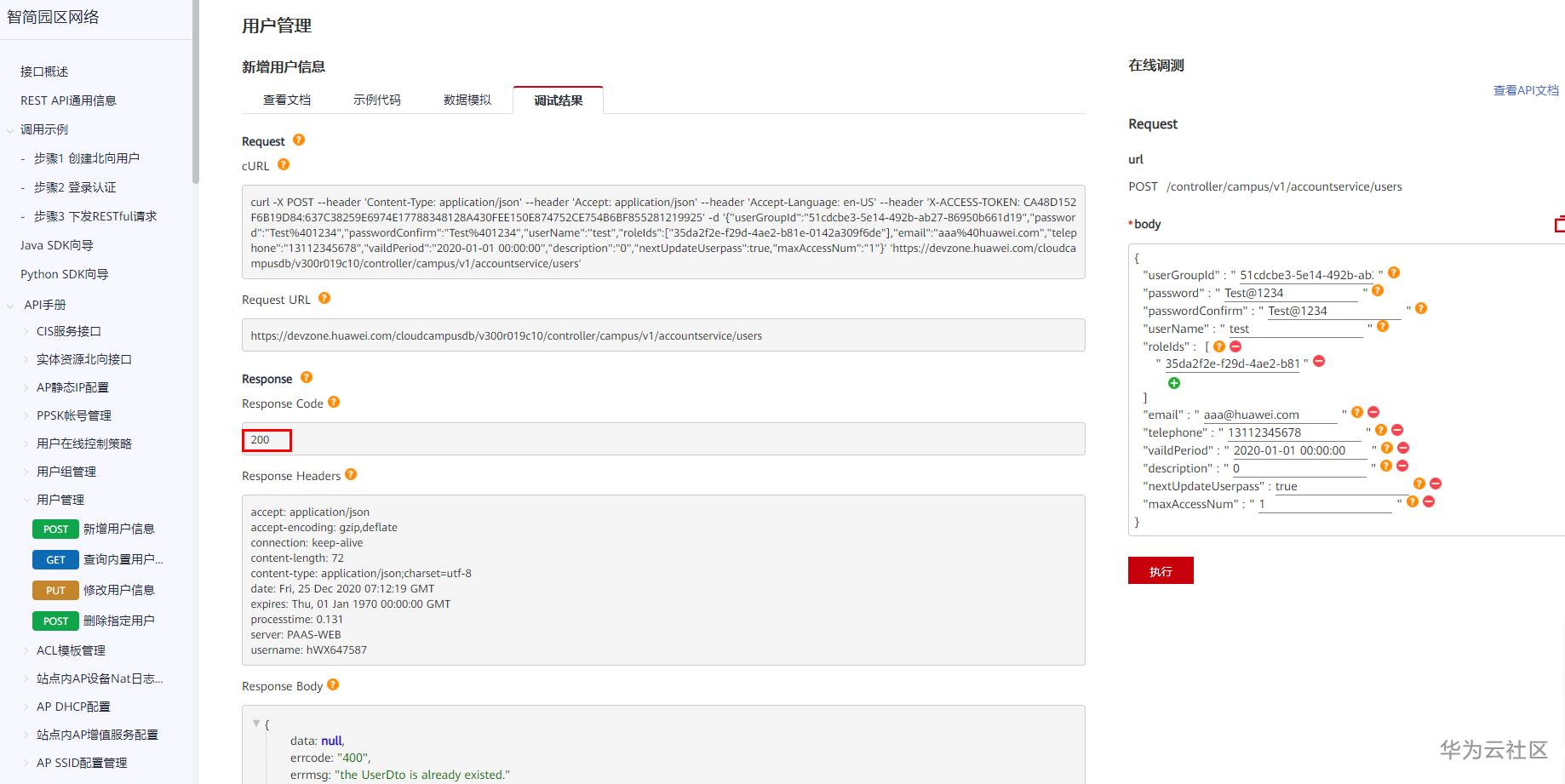Click the help icon for maxAccessNum field
The height and width of the screenshot is (784, 1565).
click(x=1413, y=501)
